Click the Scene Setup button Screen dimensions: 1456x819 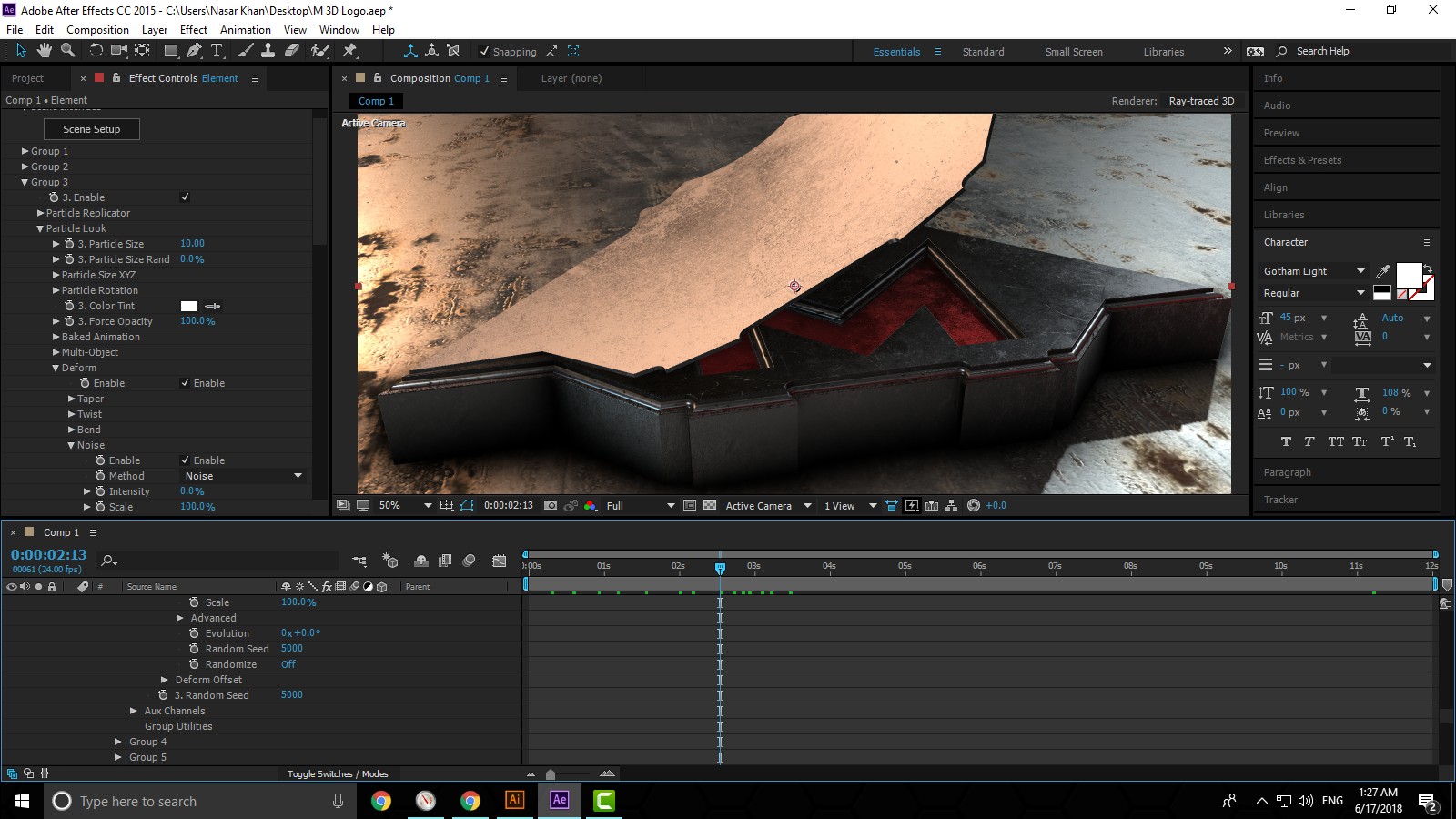click(x=92, y=129)
